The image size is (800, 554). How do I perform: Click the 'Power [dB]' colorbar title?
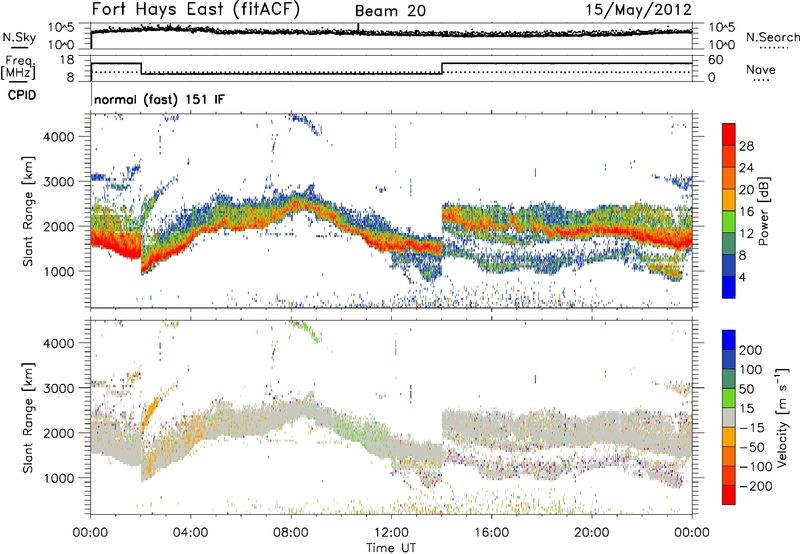pyautogui.click(x=764, y=211)
